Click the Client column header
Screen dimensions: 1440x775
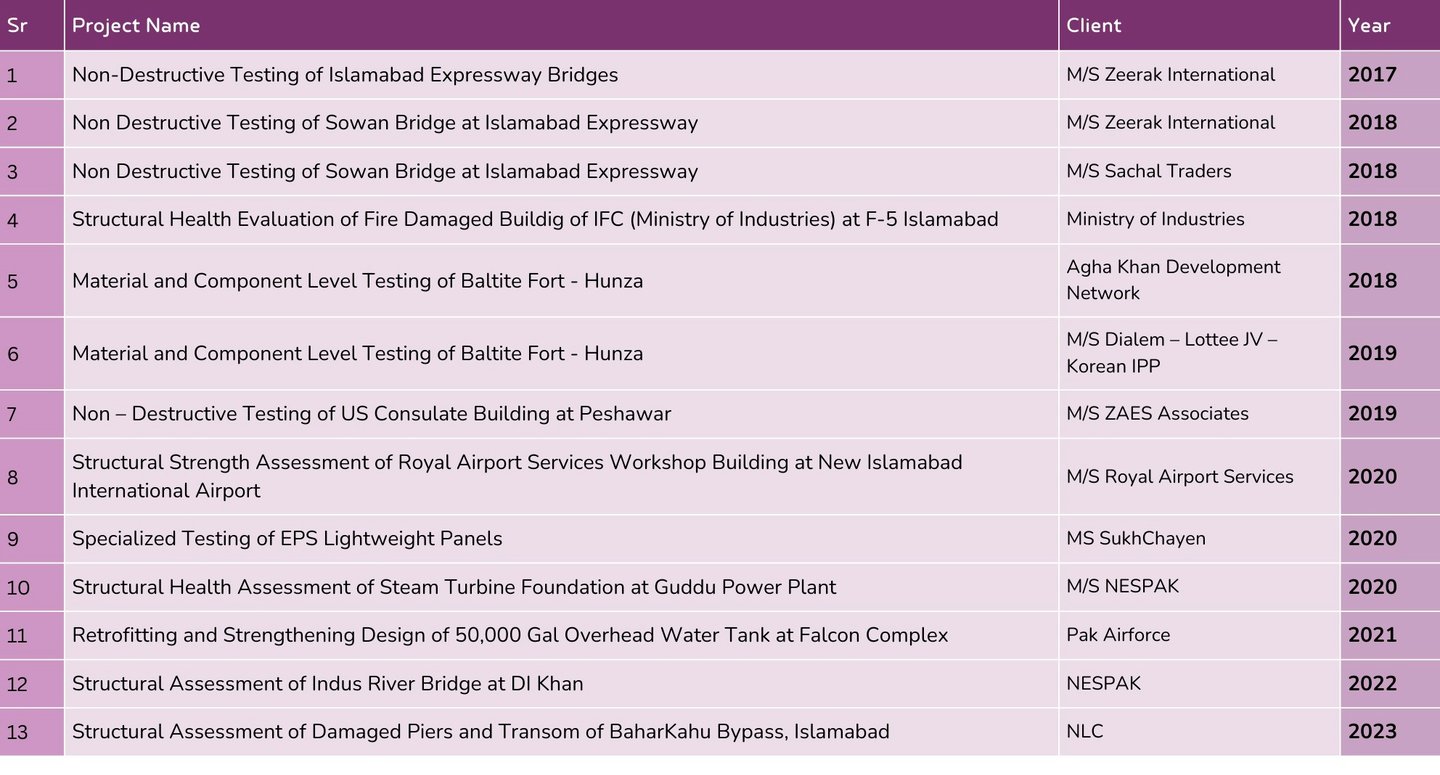1199,25
